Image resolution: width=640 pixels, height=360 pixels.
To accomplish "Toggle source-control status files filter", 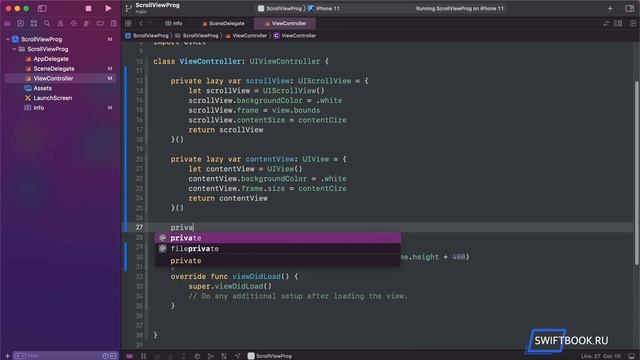I will click(x=113, y=356).
